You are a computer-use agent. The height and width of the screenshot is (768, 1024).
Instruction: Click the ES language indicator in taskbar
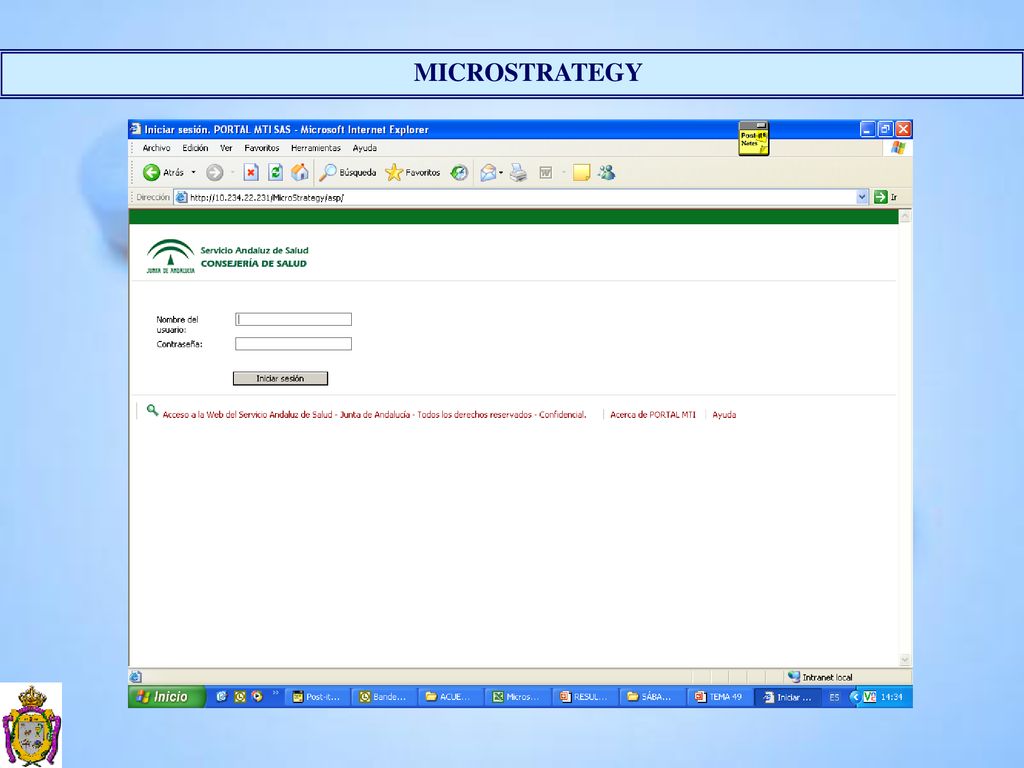[x=834, y=697]
